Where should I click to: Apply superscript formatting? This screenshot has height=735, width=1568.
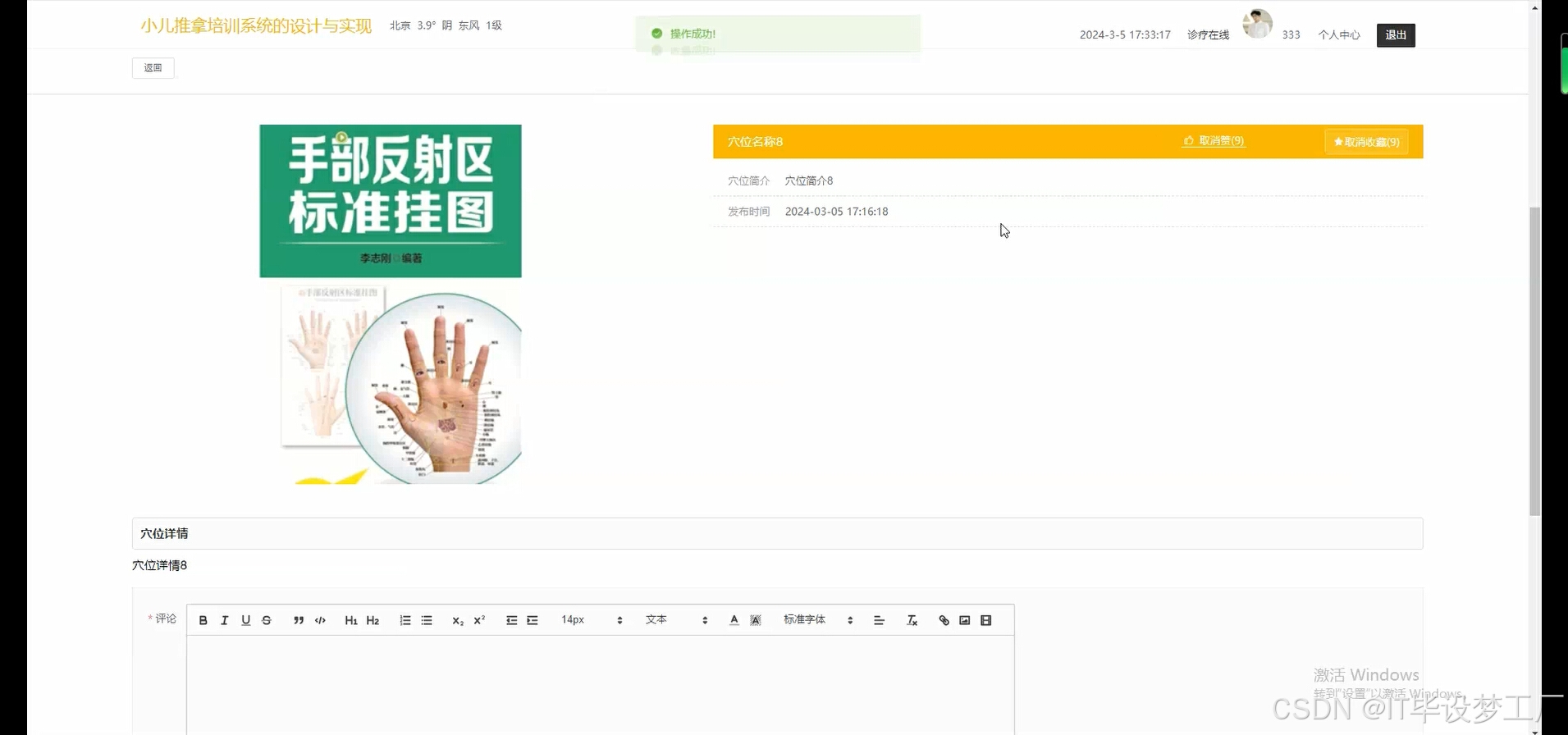point(479,620)
